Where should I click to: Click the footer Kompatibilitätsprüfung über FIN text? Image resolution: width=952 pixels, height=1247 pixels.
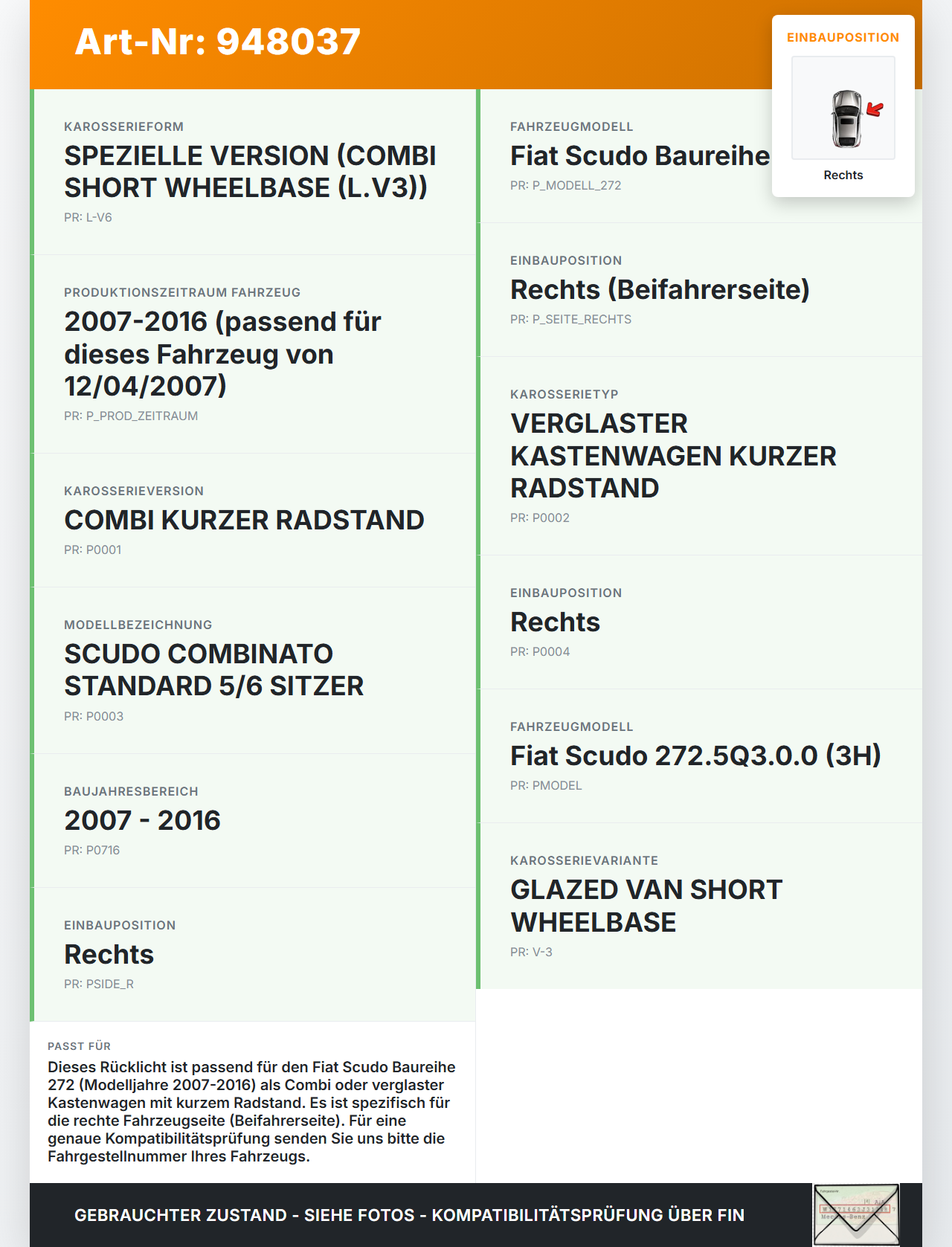pyautogui.click(x=588, y=1215)
